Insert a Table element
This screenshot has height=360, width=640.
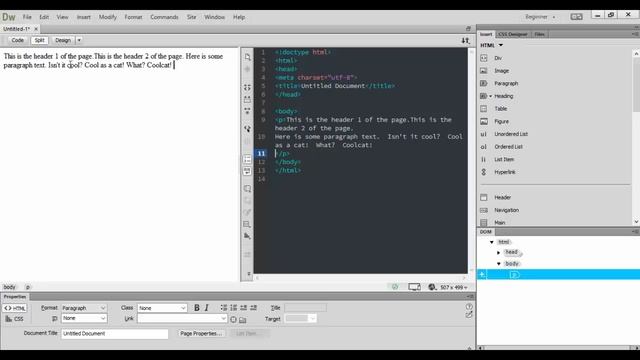[500, 109]
